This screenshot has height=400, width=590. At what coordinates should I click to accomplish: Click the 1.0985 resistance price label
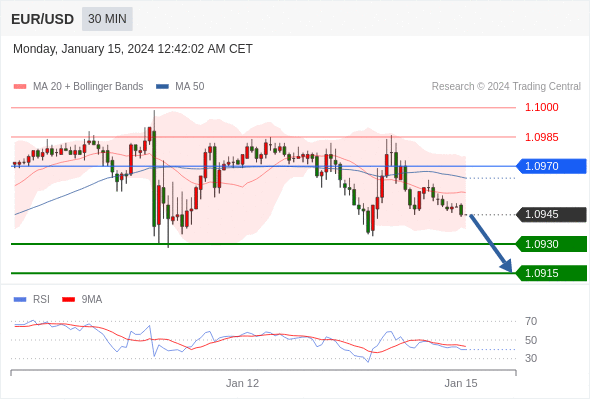pos(541,137)
